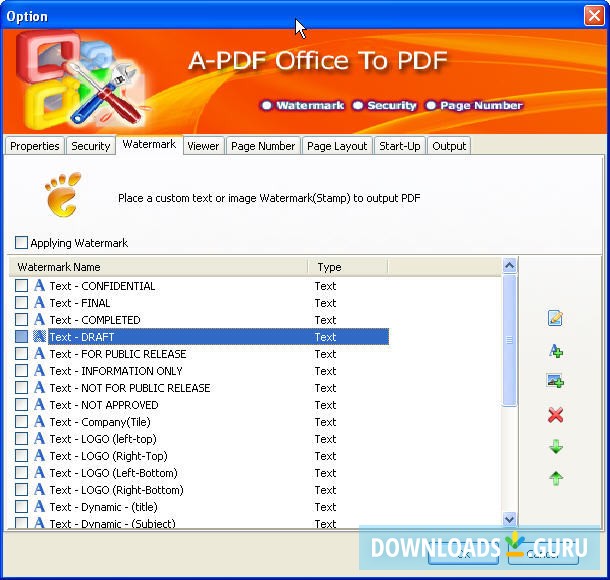Select the Text - FINAL row text
The width and height of the screenshot is (610, 580).
(x=80, y=303)
